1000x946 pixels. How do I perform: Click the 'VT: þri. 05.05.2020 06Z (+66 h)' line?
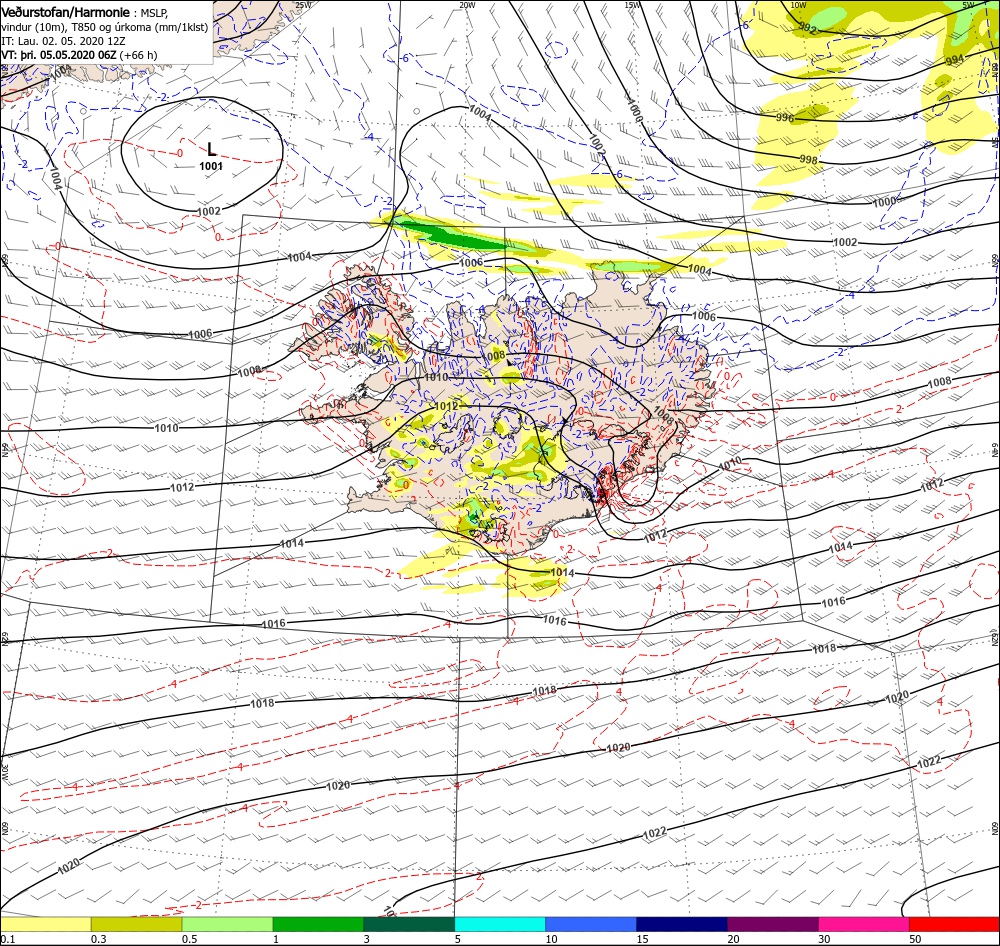coord(79,55)
